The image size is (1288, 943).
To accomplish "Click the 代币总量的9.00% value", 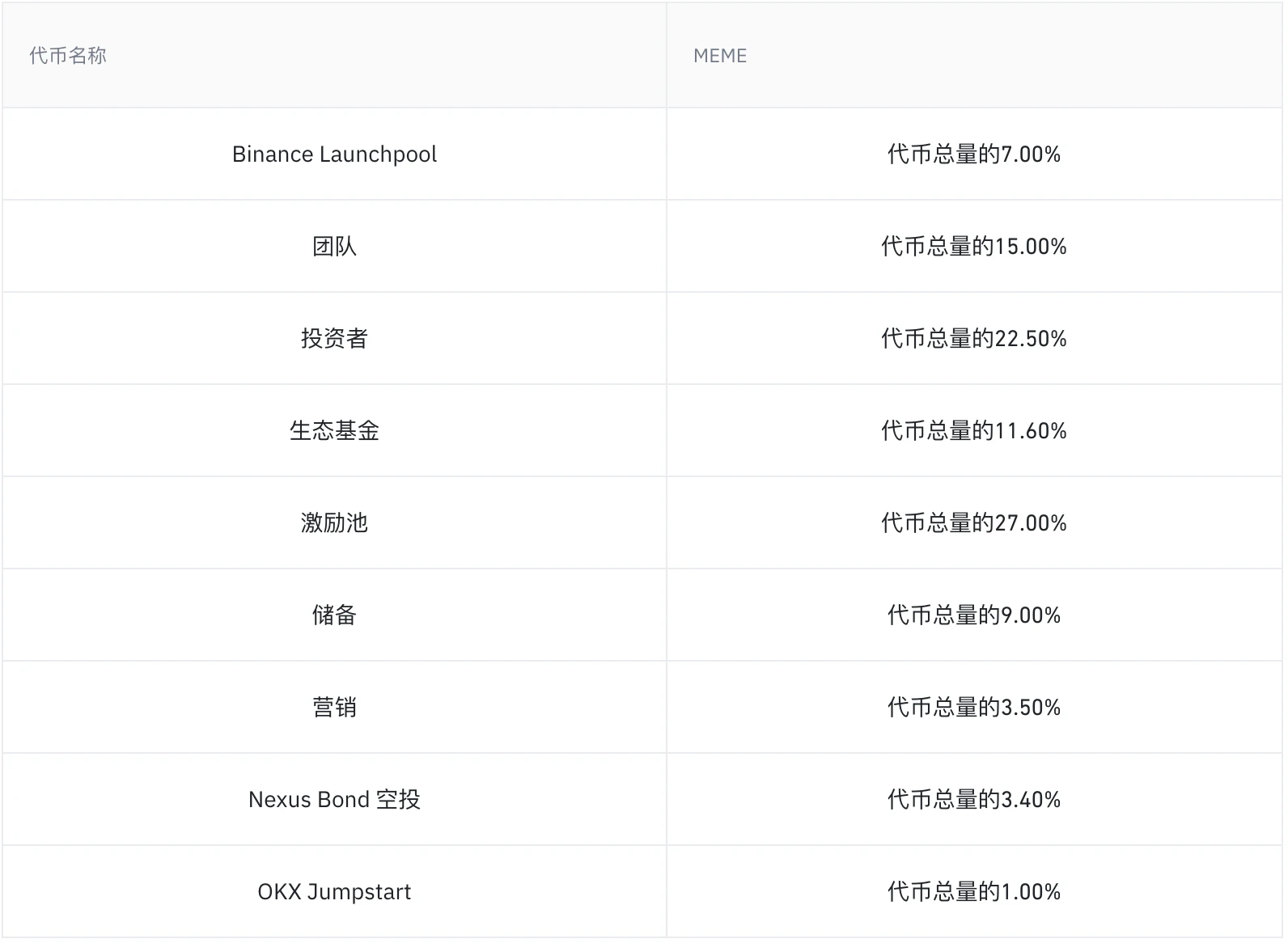I will 973,615.
